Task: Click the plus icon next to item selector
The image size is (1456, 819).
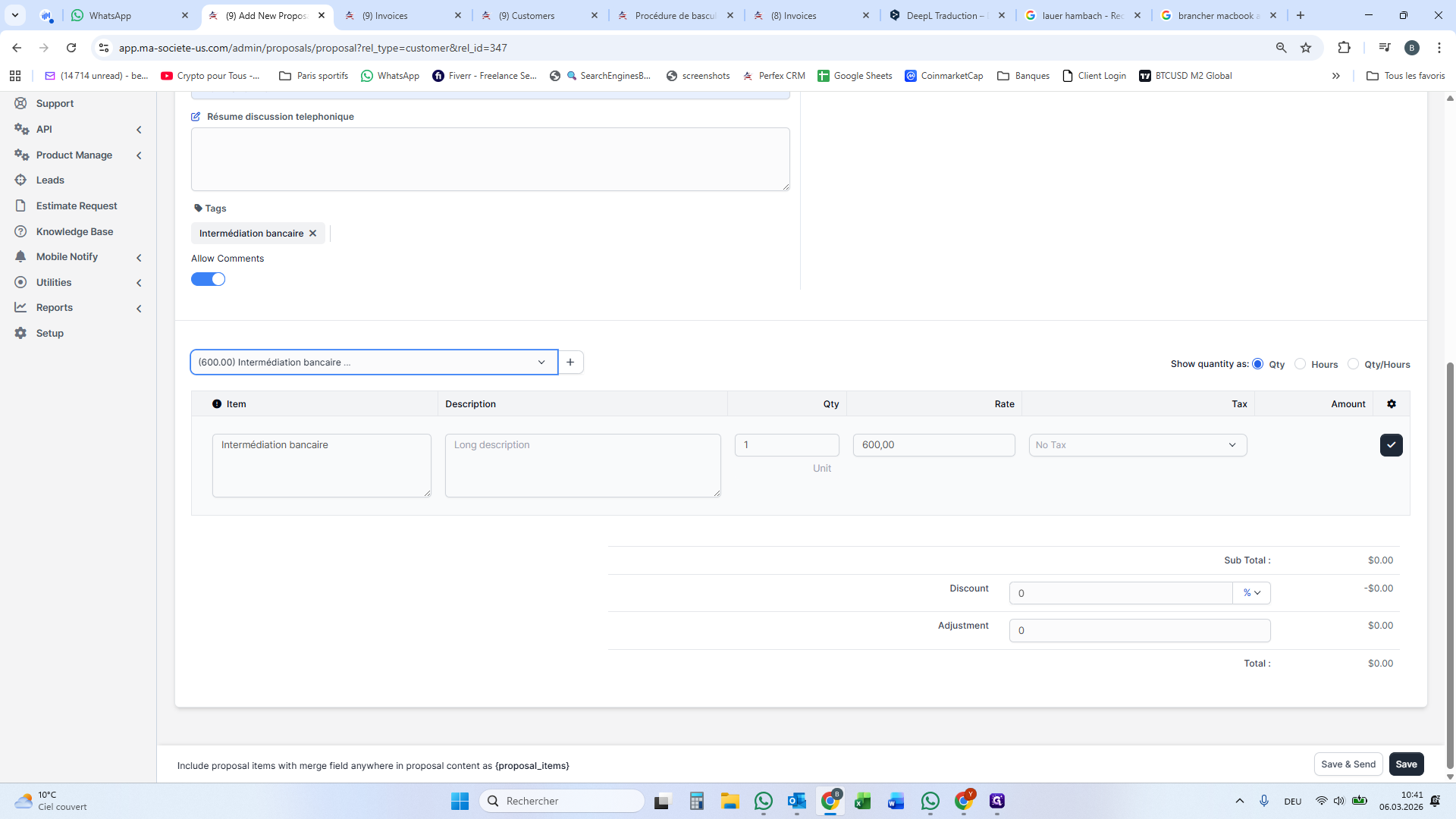Action: click(570, 362)
